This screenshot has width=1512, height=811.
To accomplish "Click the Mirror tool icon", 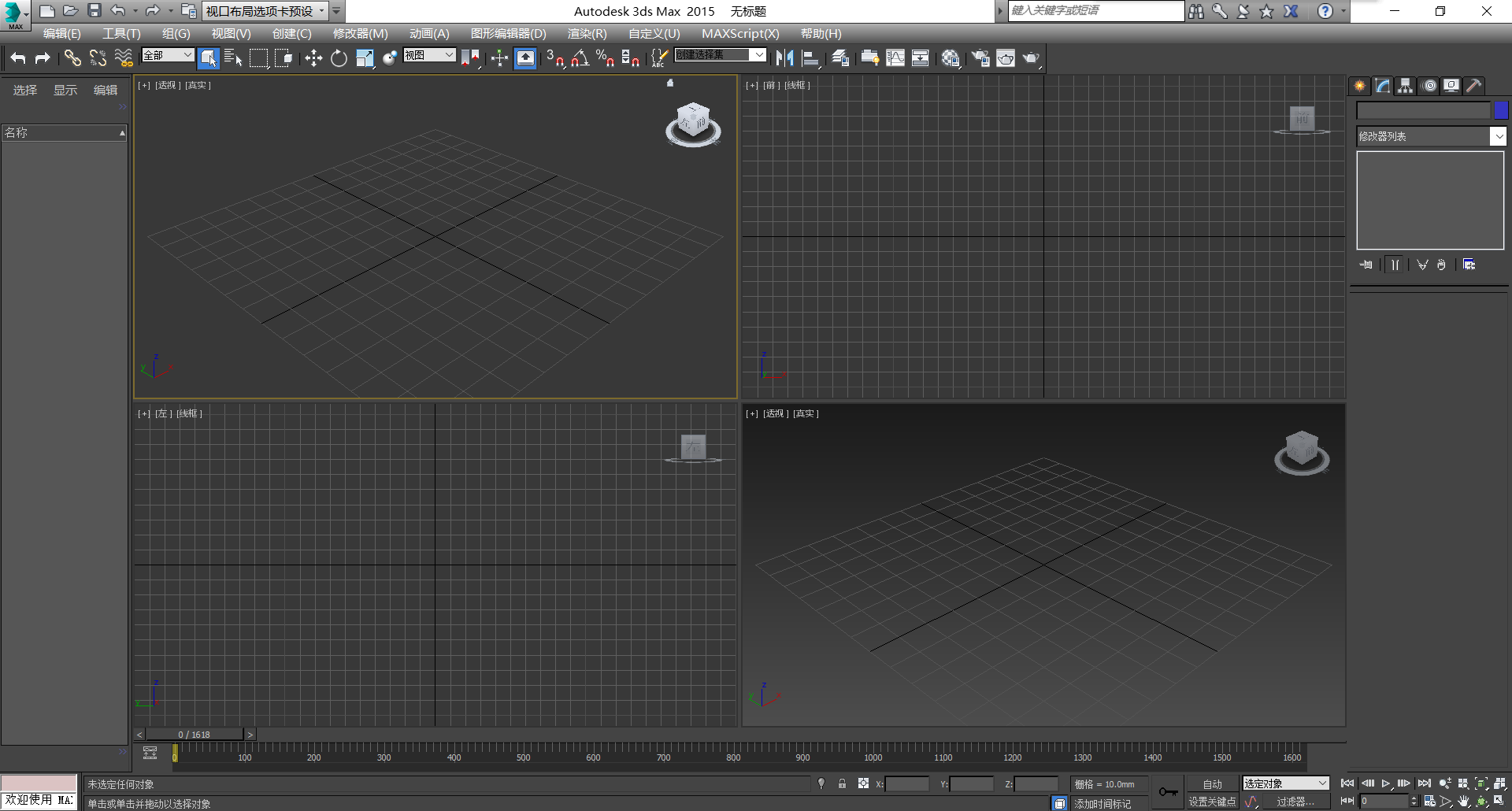I will point(784,58).
